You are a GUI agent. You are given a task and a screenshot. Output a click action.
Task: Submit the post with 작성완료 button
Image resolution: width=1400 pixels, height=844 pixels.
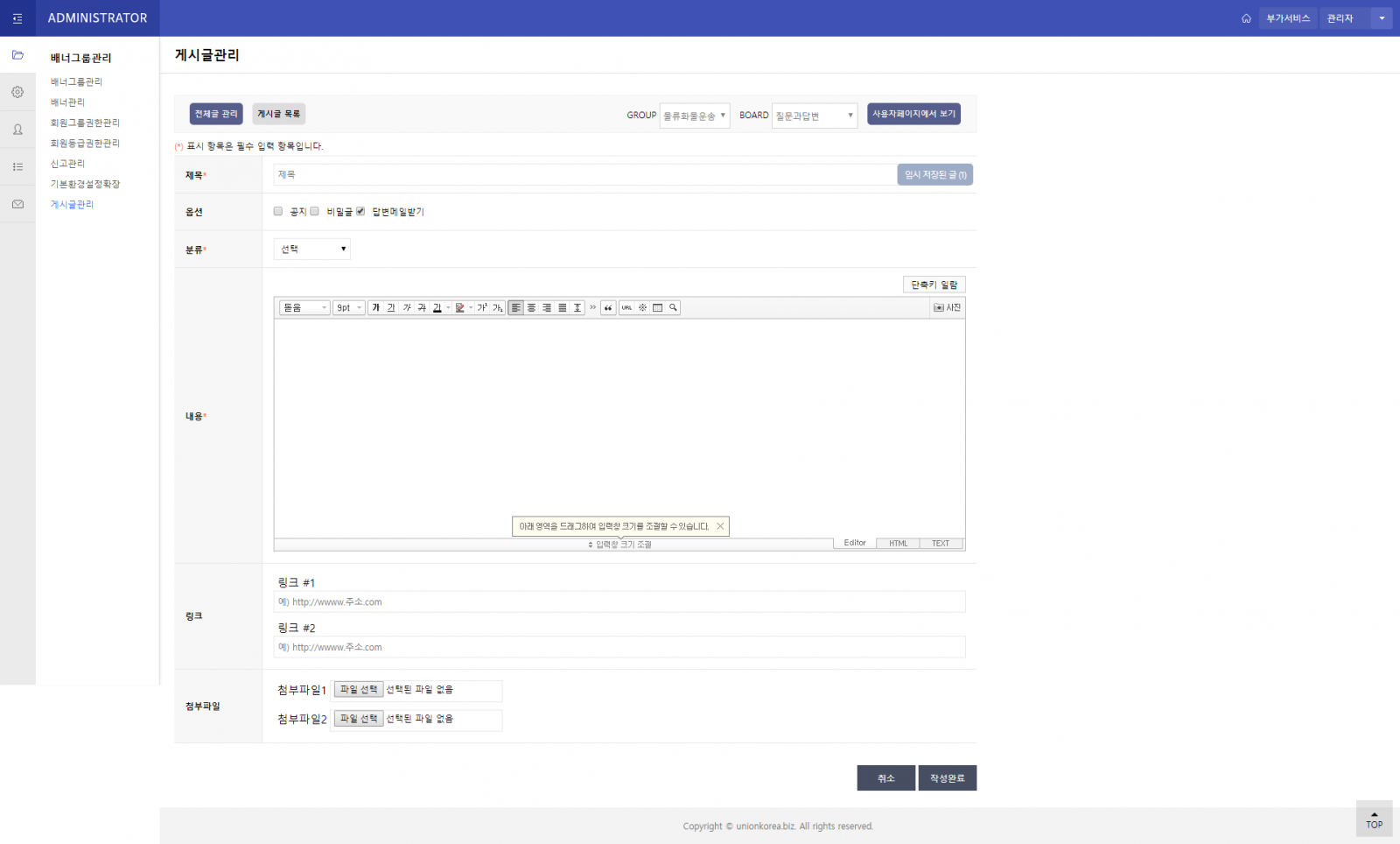click(x=948, y=778)
